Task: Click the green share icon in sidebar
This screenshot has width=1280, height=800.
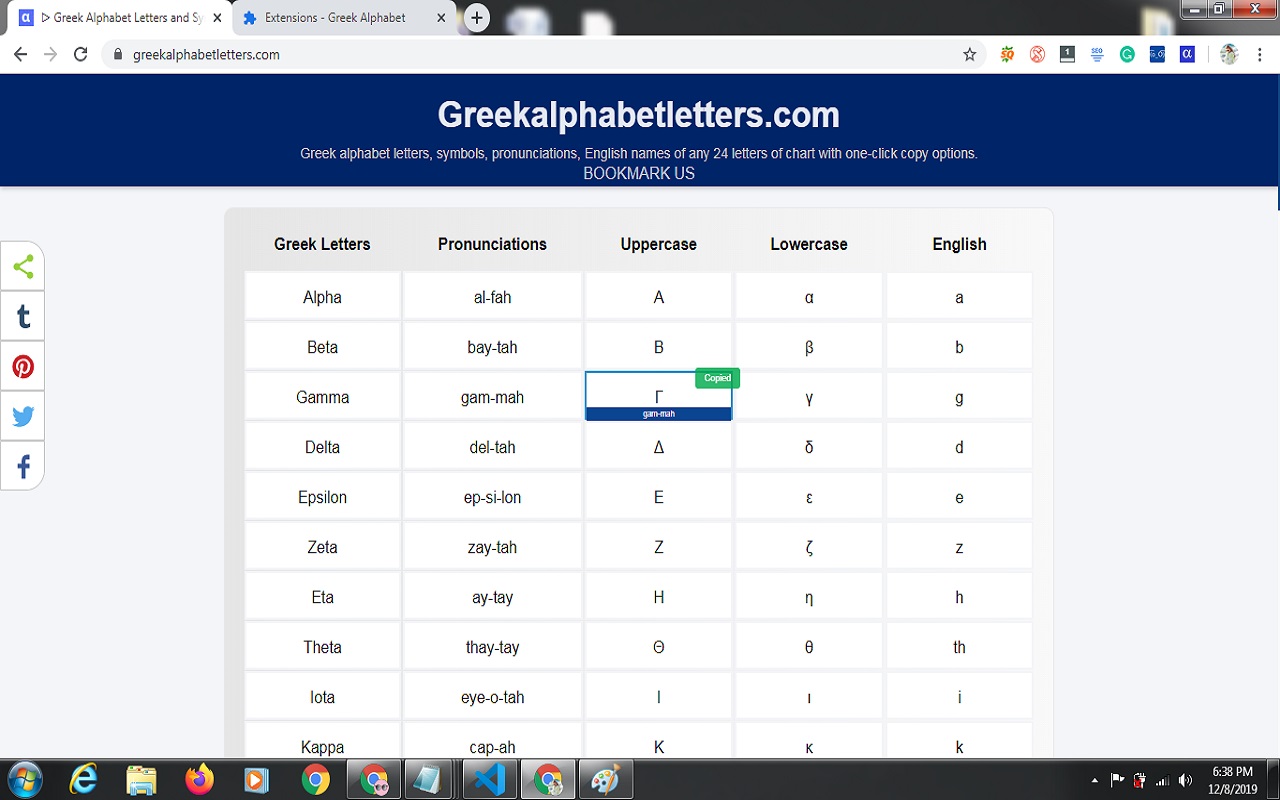Action: pyautogui.click(x=23, y=266)
